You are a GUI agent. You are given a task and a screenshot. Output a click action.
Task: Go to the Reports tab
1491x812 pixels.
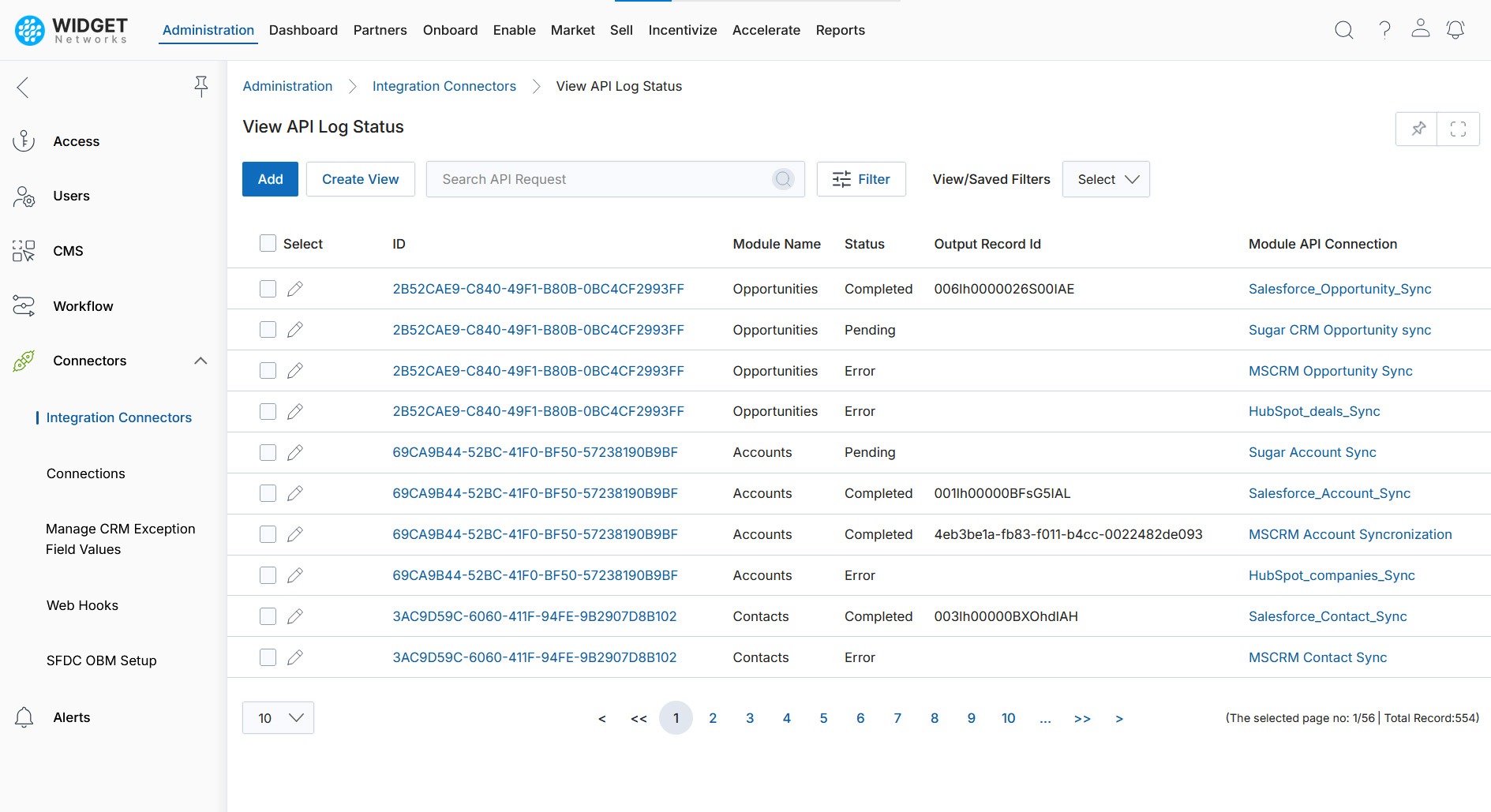[x=840, y=30]
